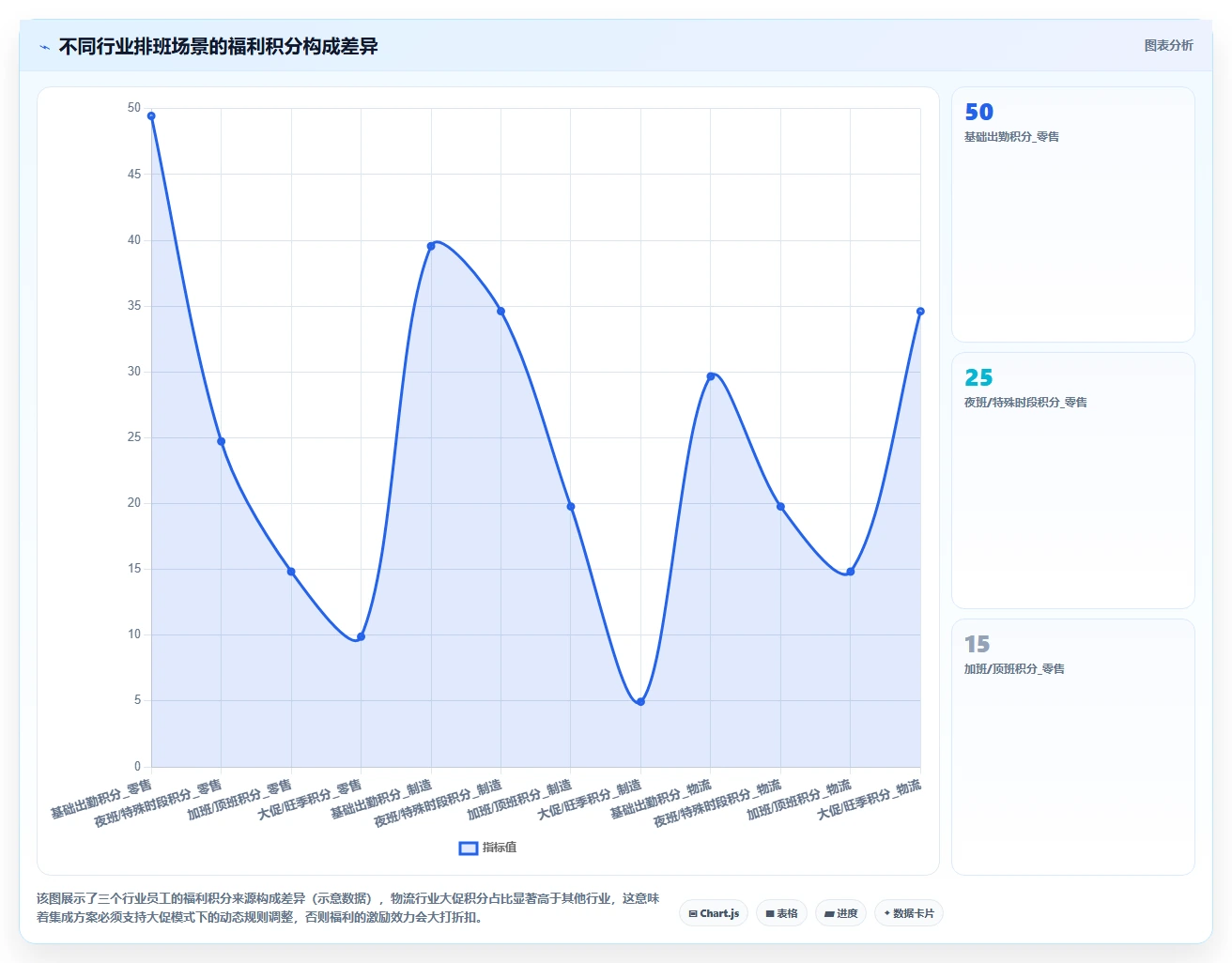Click the Chart.js tag icon

click(693, 913)
